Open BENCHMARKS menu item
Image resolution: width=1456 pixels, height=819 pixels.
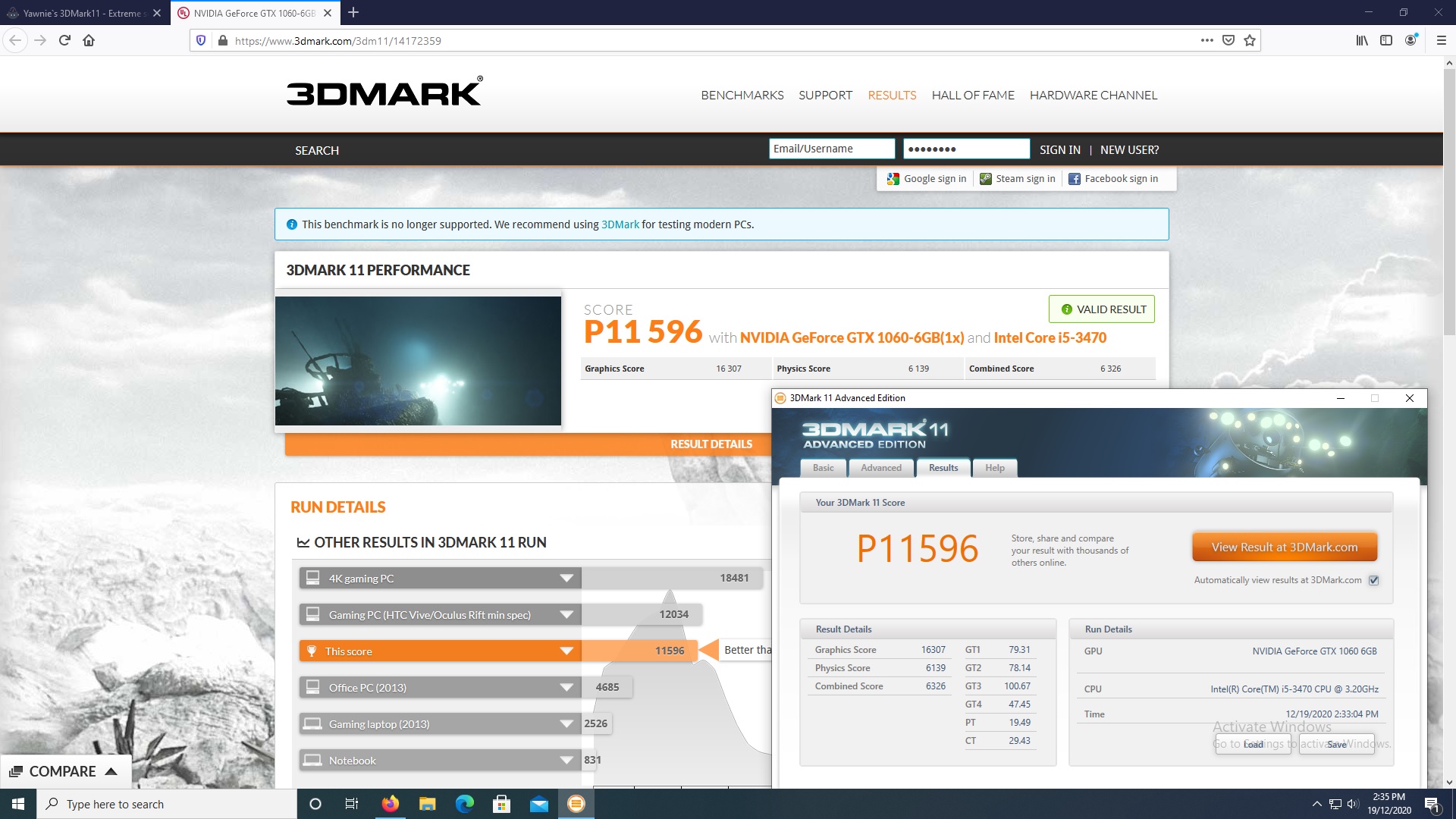coord(742,95)
